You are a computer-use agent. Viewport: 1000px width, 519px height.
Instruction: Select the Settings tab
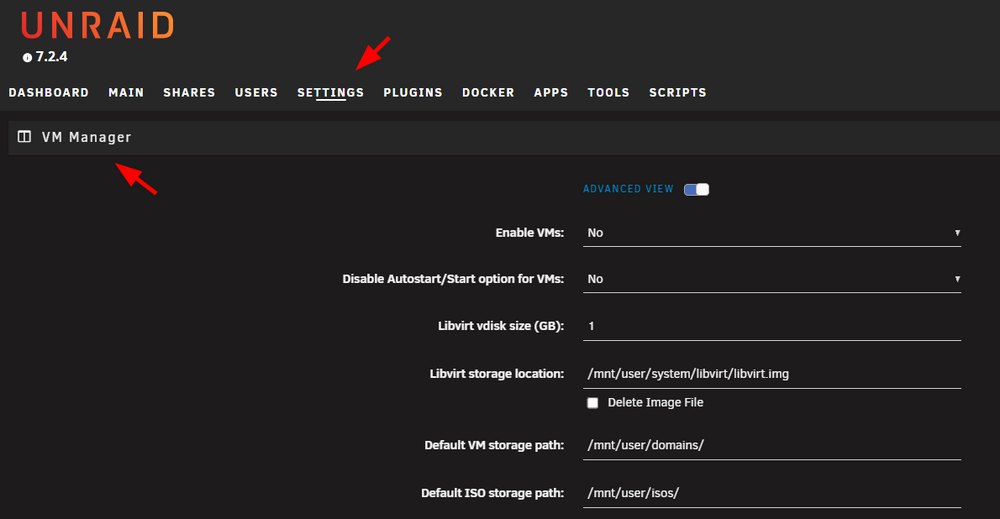pyautogui.click(x=330, y=92)
